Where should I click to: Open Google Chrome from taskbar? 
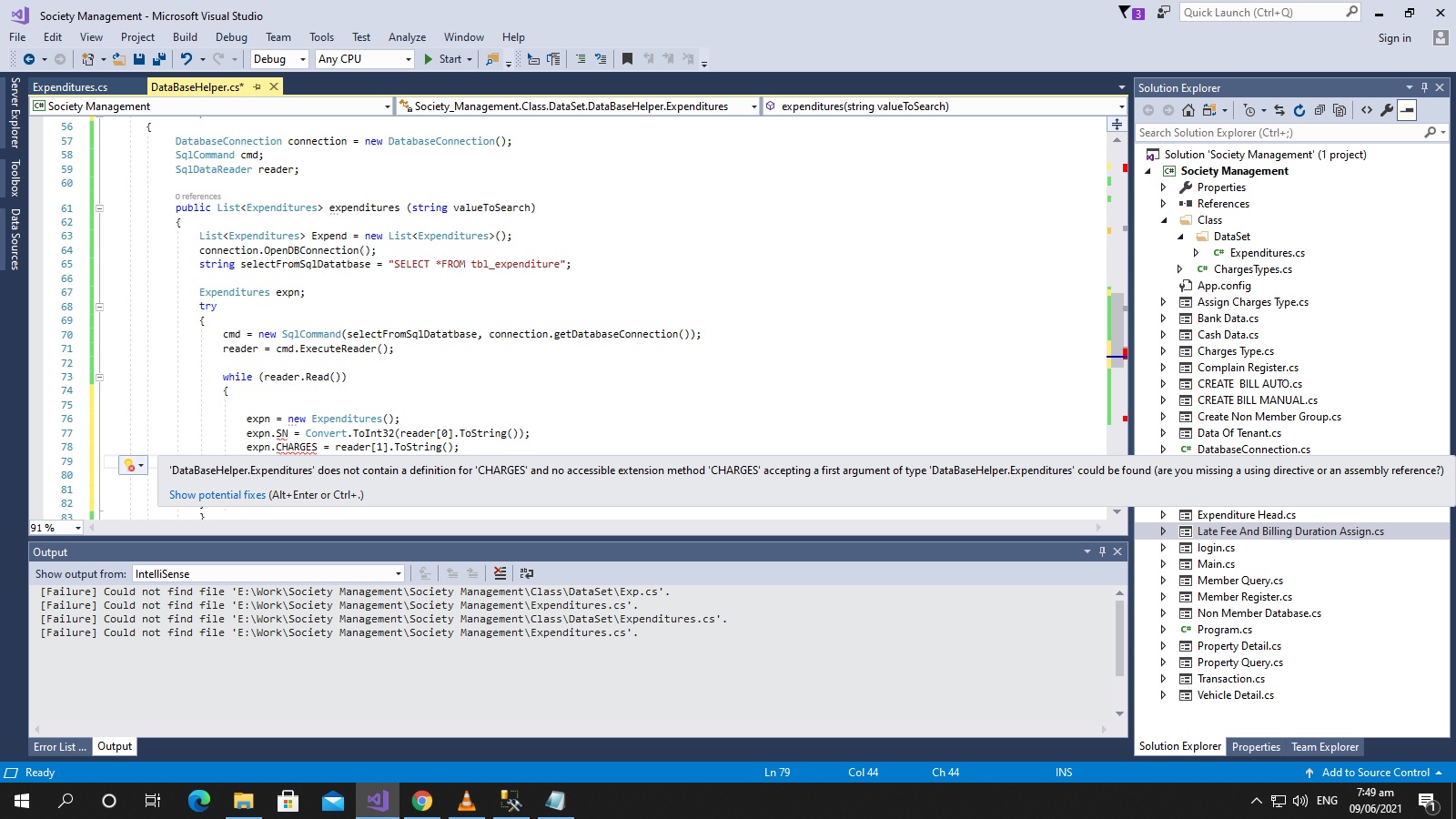tap(421, 801)
